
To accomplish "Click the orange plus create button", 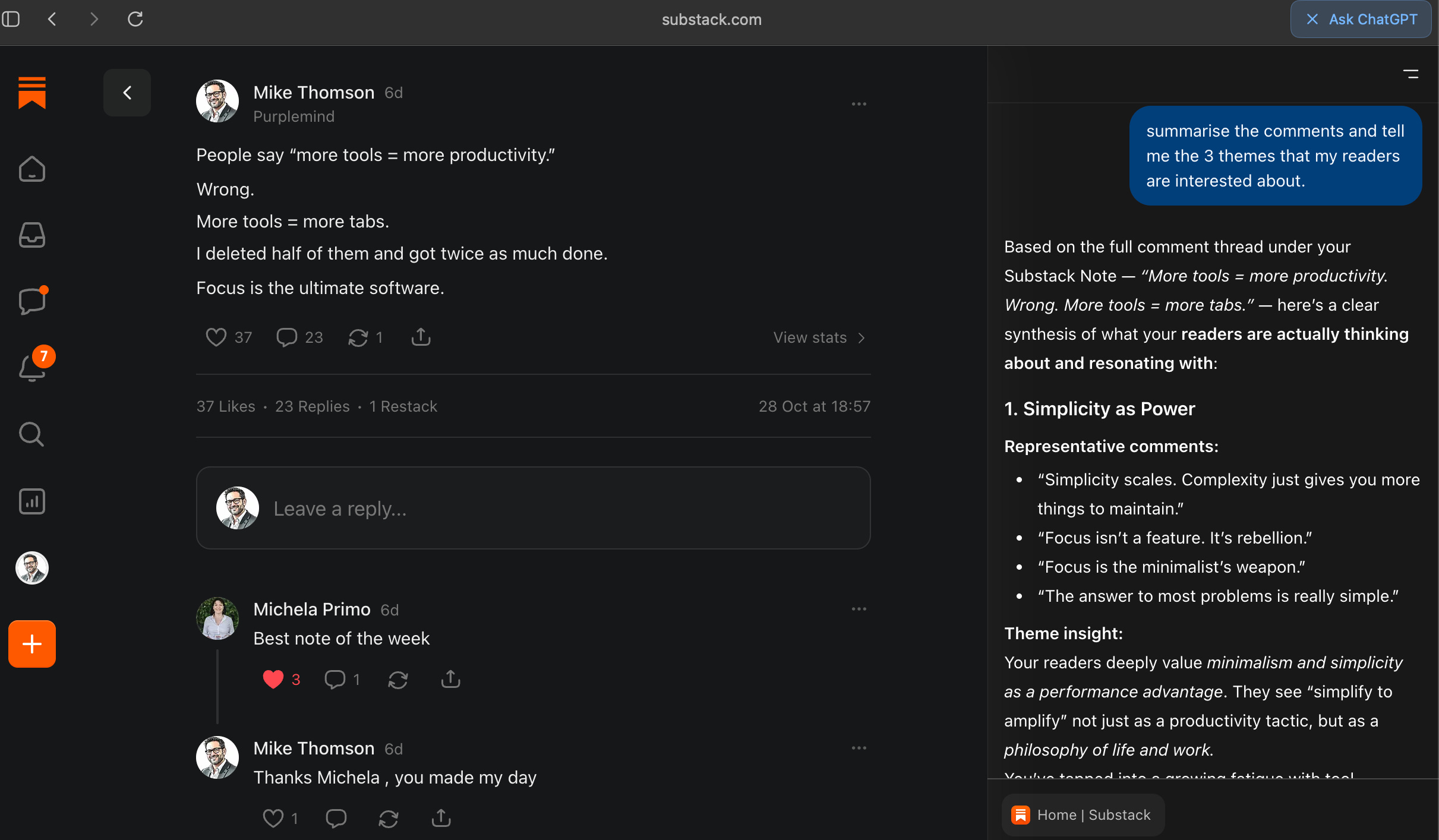I will pyautogui.click(x=32, y=644).
